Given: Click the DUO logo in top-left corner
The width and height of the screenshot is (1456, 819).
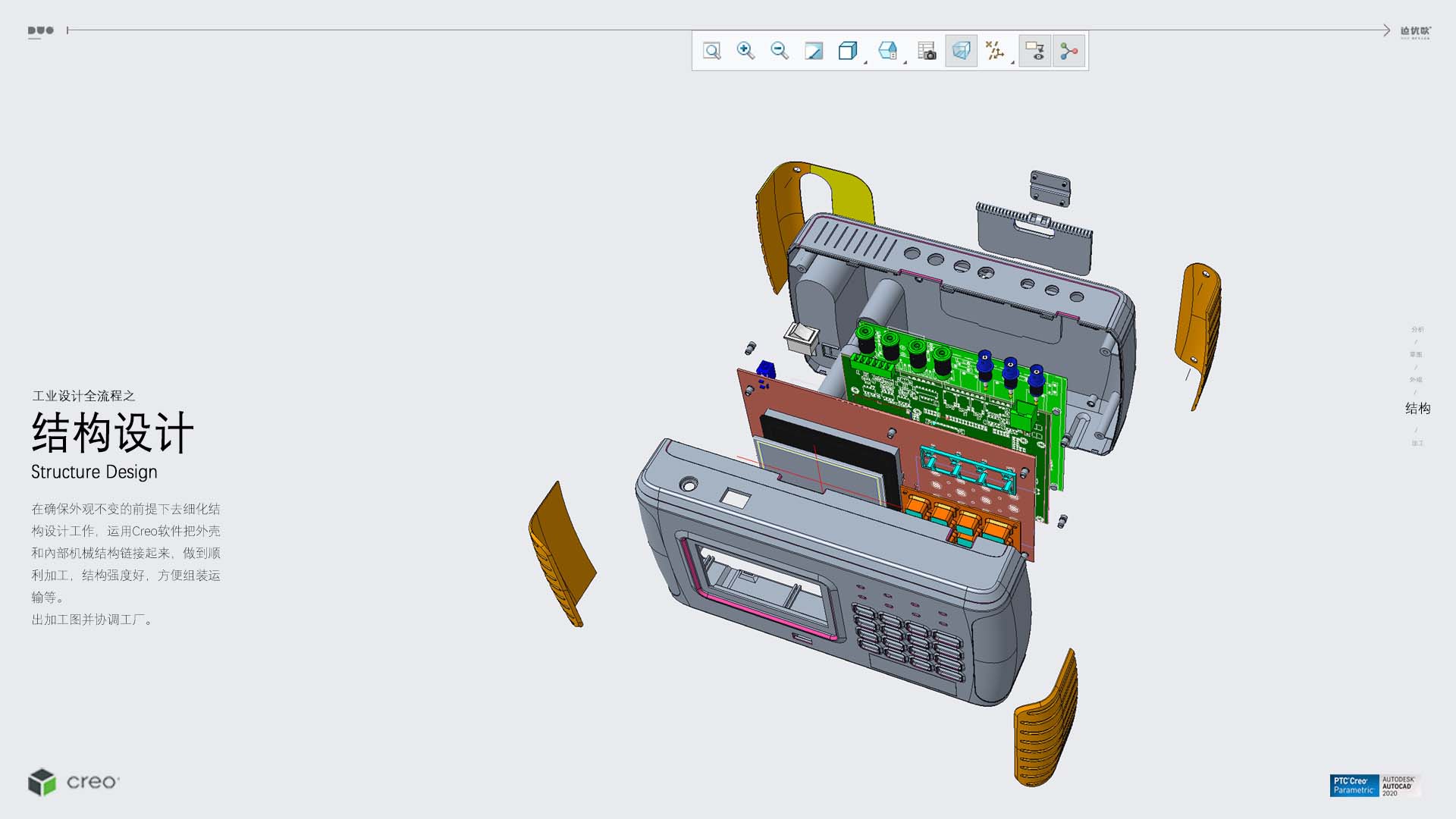Looking at the screenshot, I should click(x=41, y=31).
